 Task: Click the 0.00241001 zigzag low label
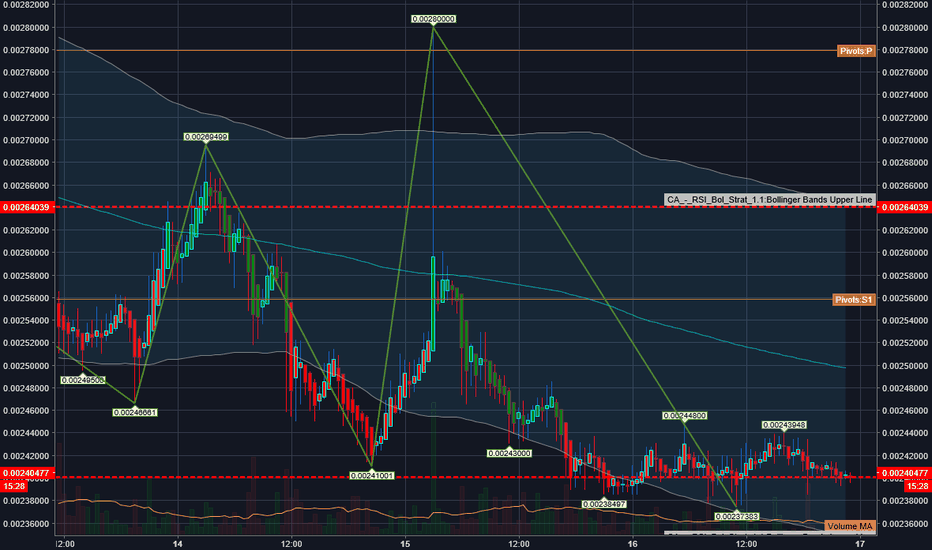pyautogui.click(x=372, y=476)
